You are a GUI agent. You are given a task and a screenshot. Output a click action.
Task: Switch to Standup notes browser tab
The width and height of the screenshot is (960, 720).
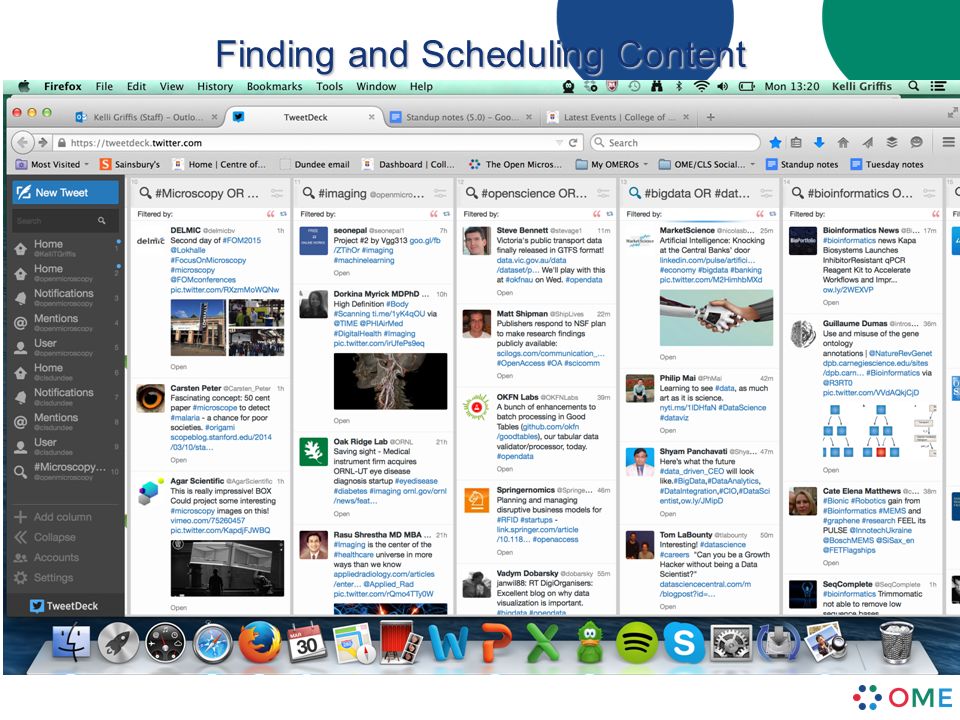460,117
